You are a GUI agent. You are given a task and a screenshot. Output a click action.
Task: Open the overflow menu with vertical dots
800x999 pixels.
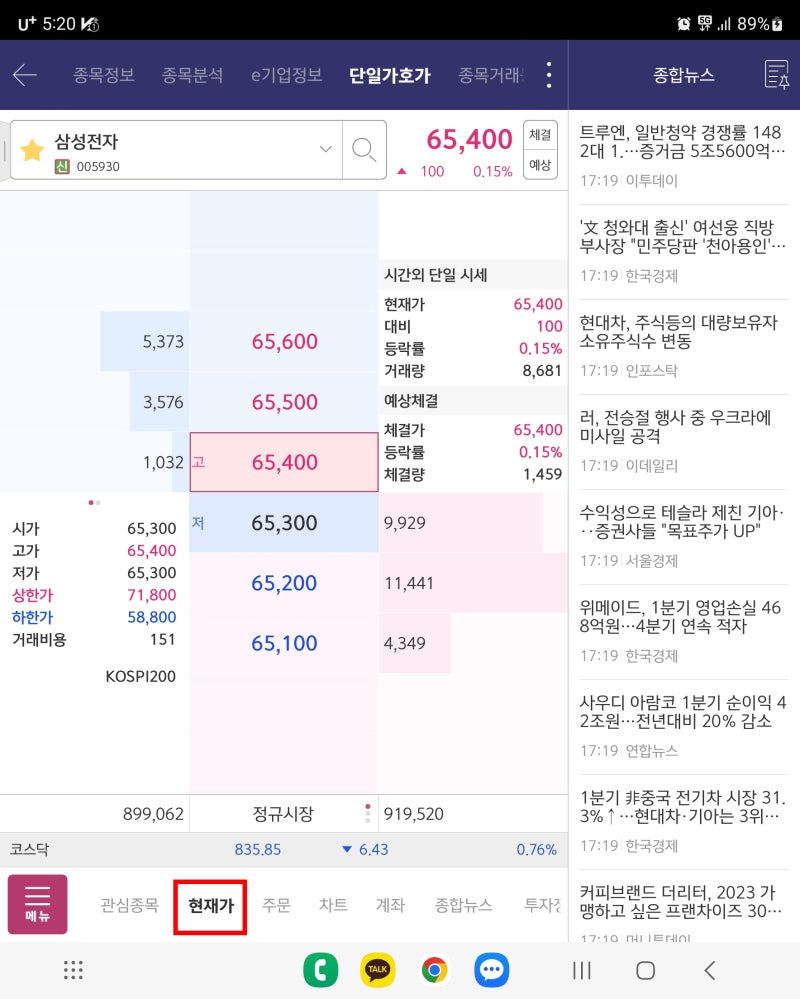point(548,74)
